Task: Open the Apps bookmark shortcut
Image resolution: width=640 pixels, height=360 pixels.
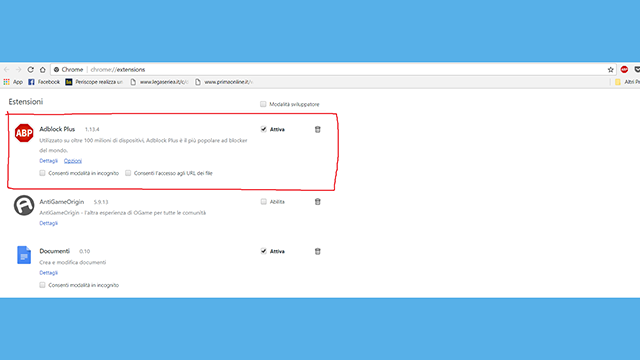Action: [x=13, y=82]
